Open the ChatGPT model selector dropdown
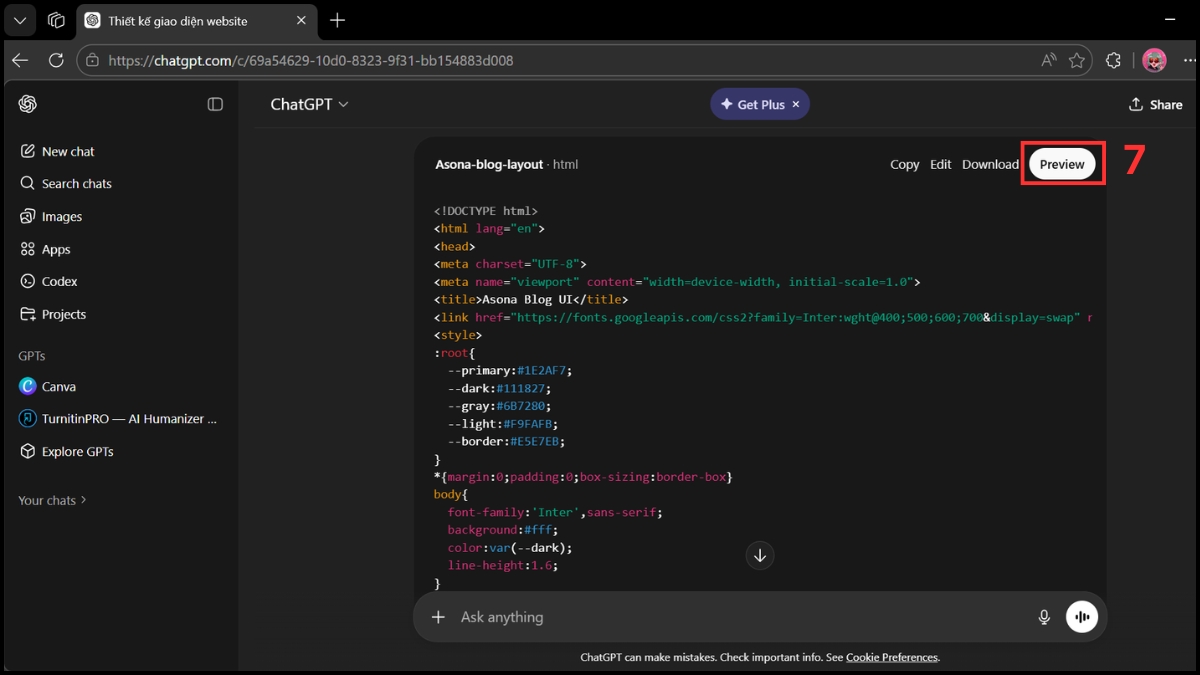The image size is (1200, 675). click(309, 104)
